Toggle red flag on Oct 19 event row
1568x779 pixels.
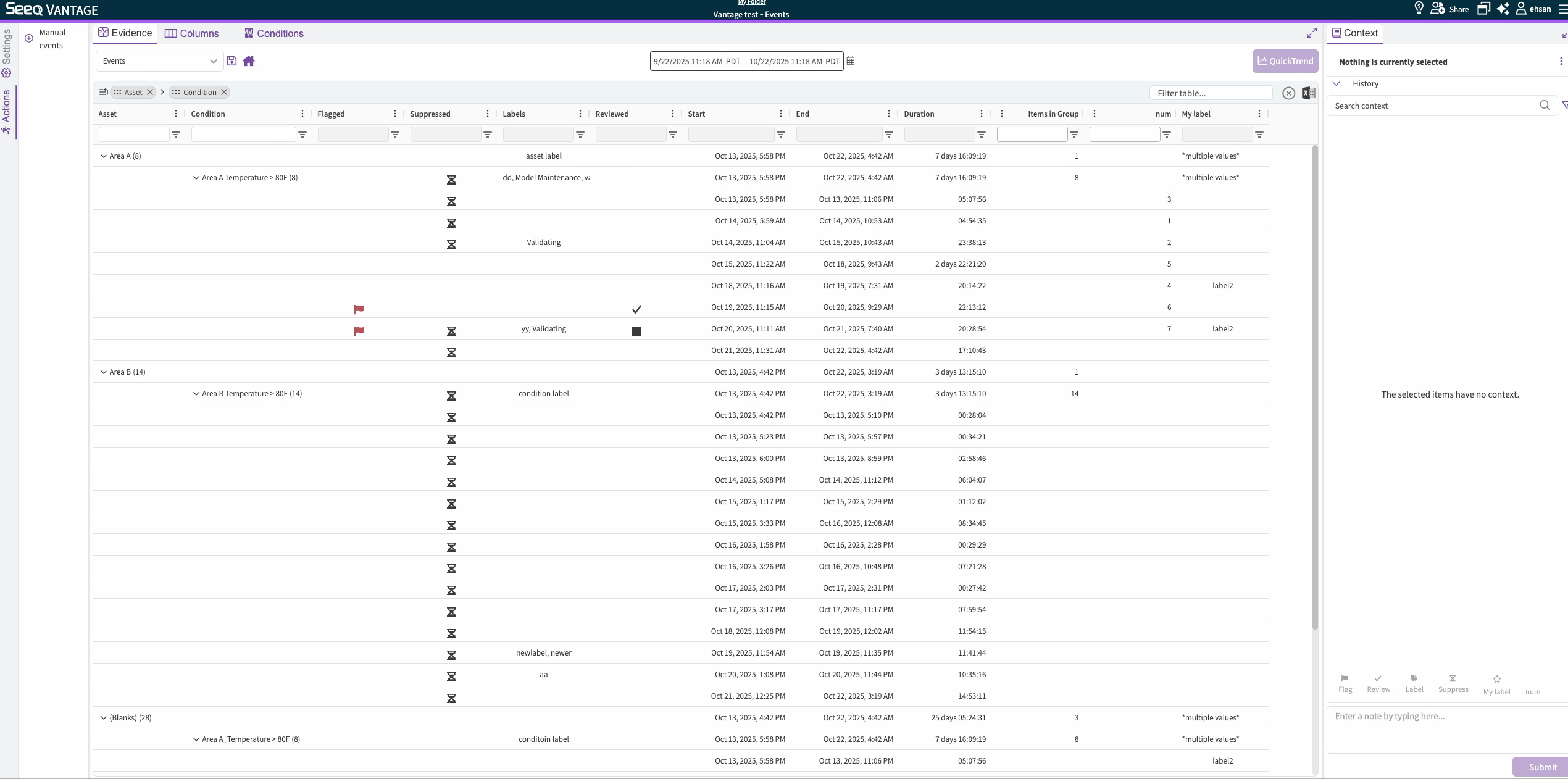pyautogui.click(x=359, y=309)
